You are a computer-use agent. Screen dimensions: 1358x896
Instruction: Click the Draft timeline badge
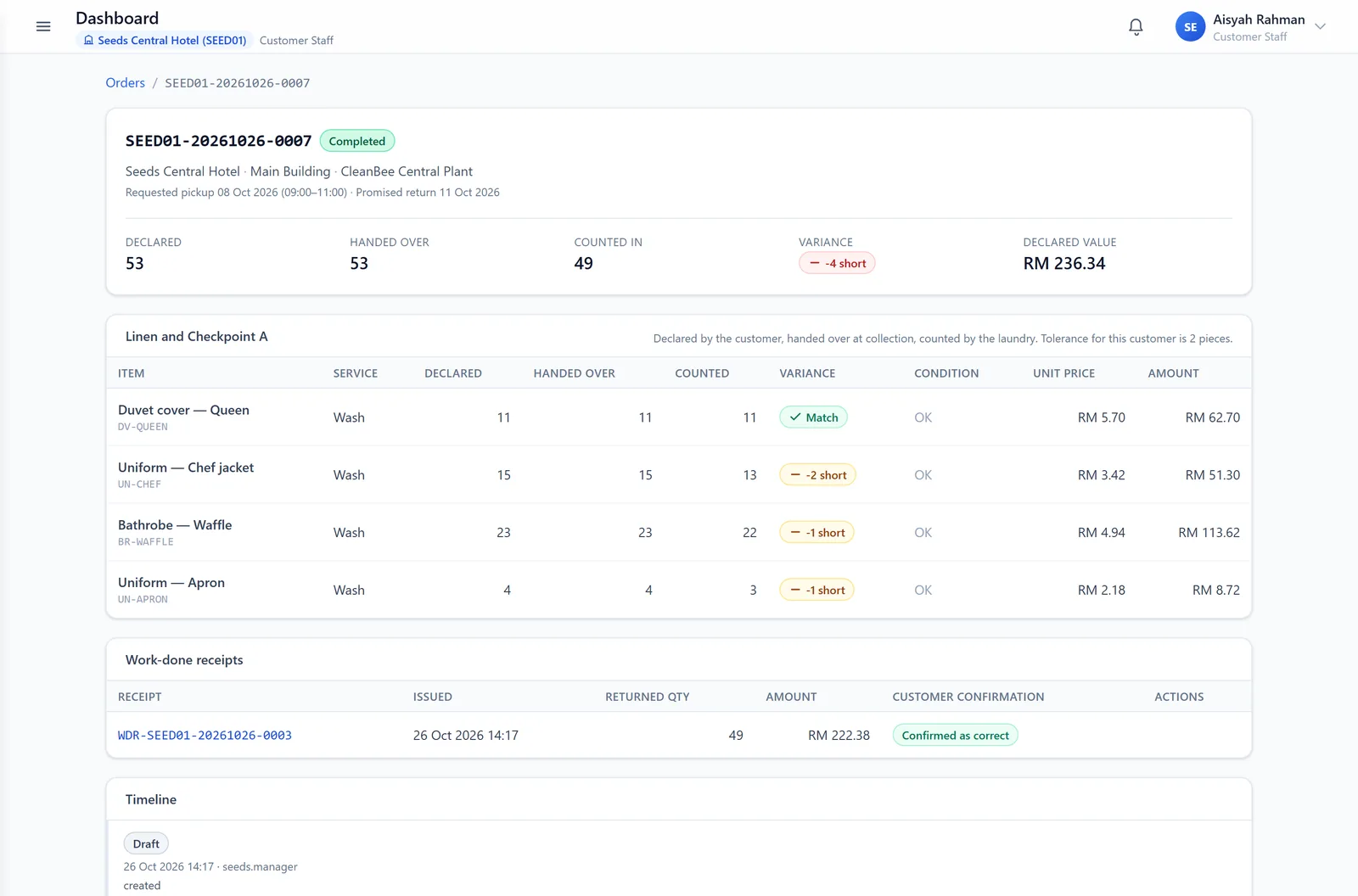pyautogui.click(x=146, y=844)
